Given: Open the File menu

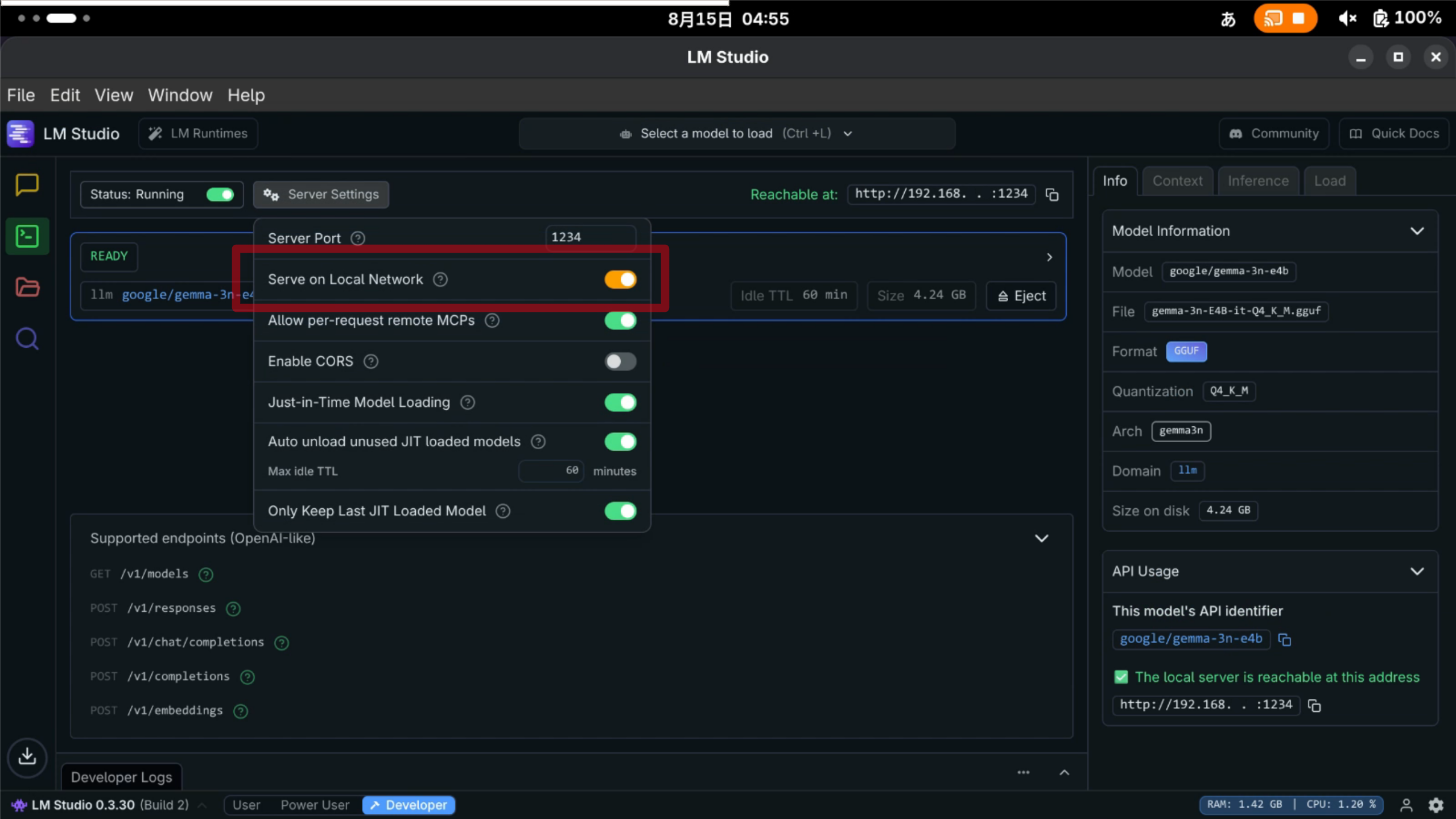Looking at the screenshot, I should click(21, 95).
